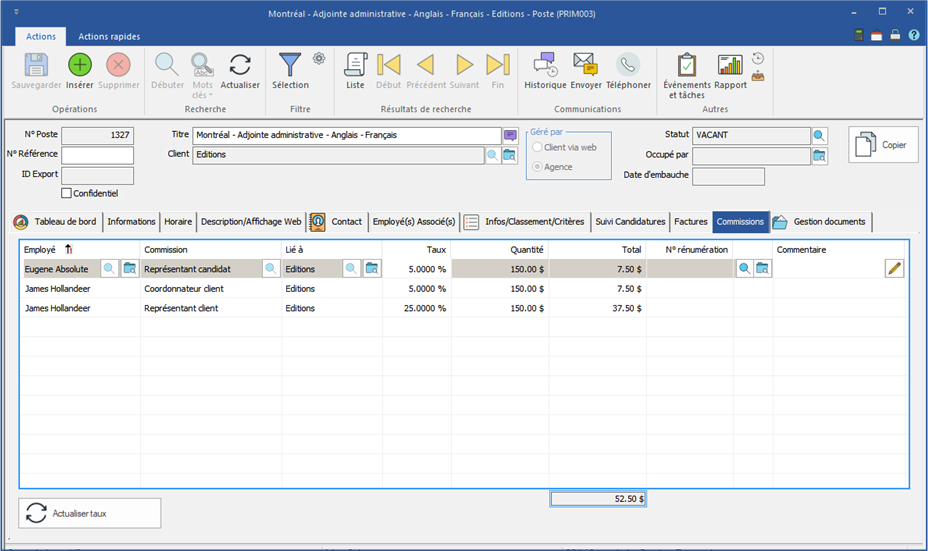Select the Client via web radio button

pos(538,147)
